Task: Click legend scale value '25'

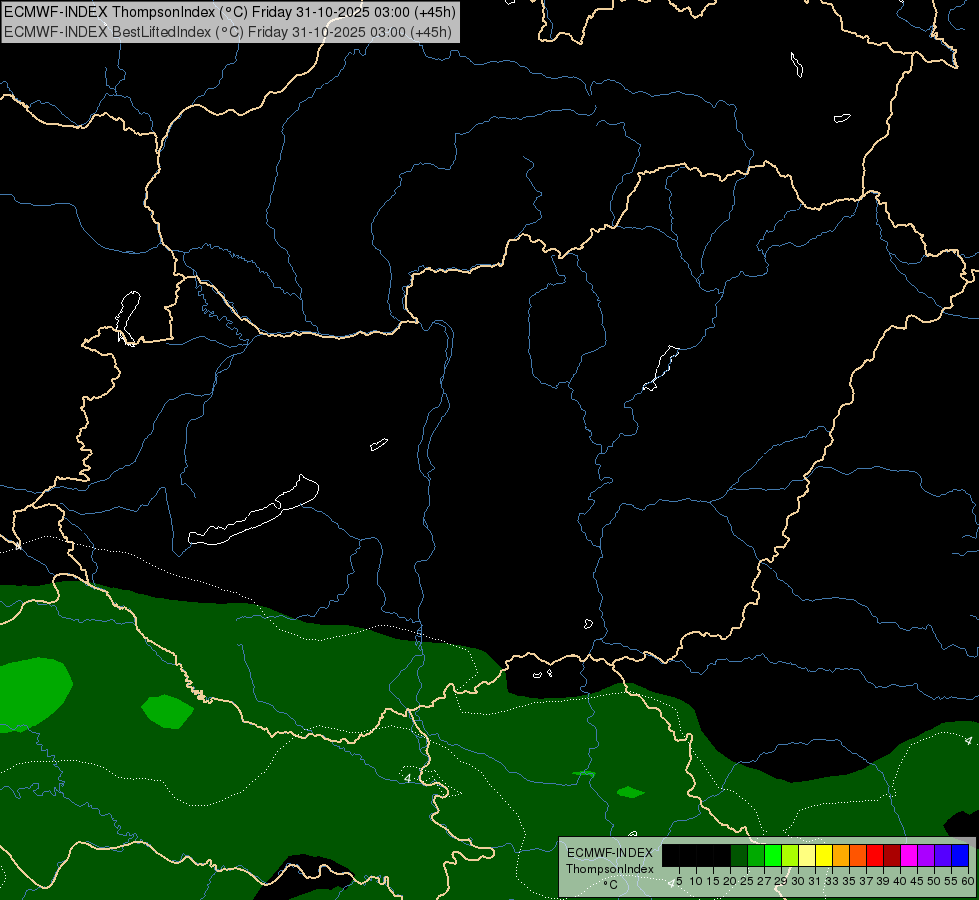Action: pyautogui.click(x=747, y=881)
